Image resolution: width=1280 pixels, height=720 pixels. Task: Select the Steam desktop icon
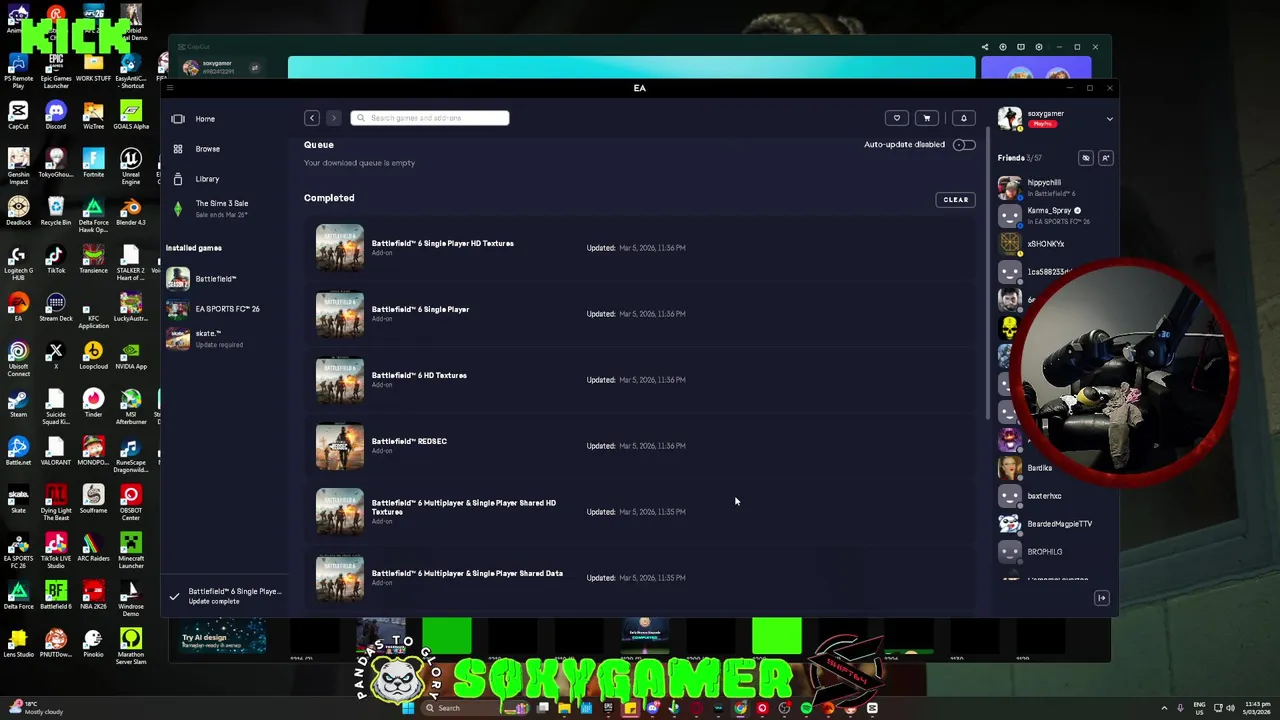pyautogui.click(x=18, y=402)
